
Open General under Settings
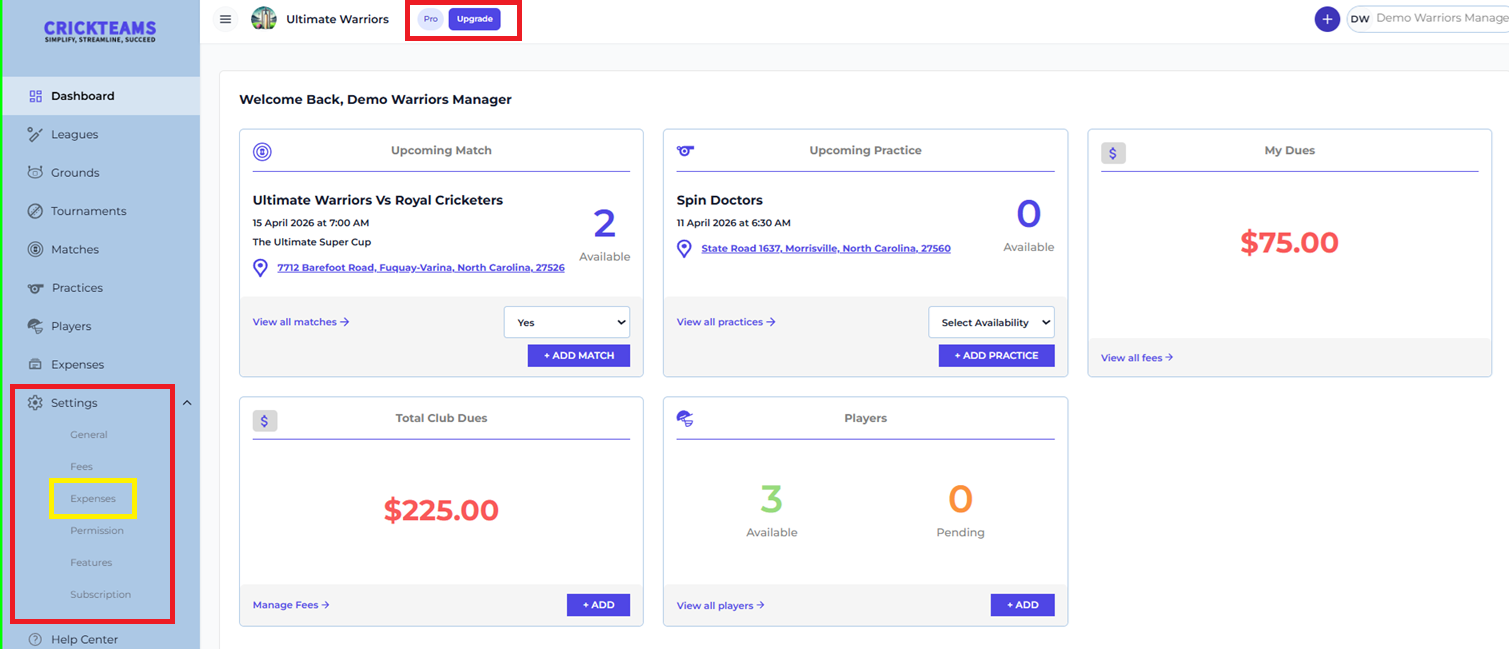click(89, 435)
